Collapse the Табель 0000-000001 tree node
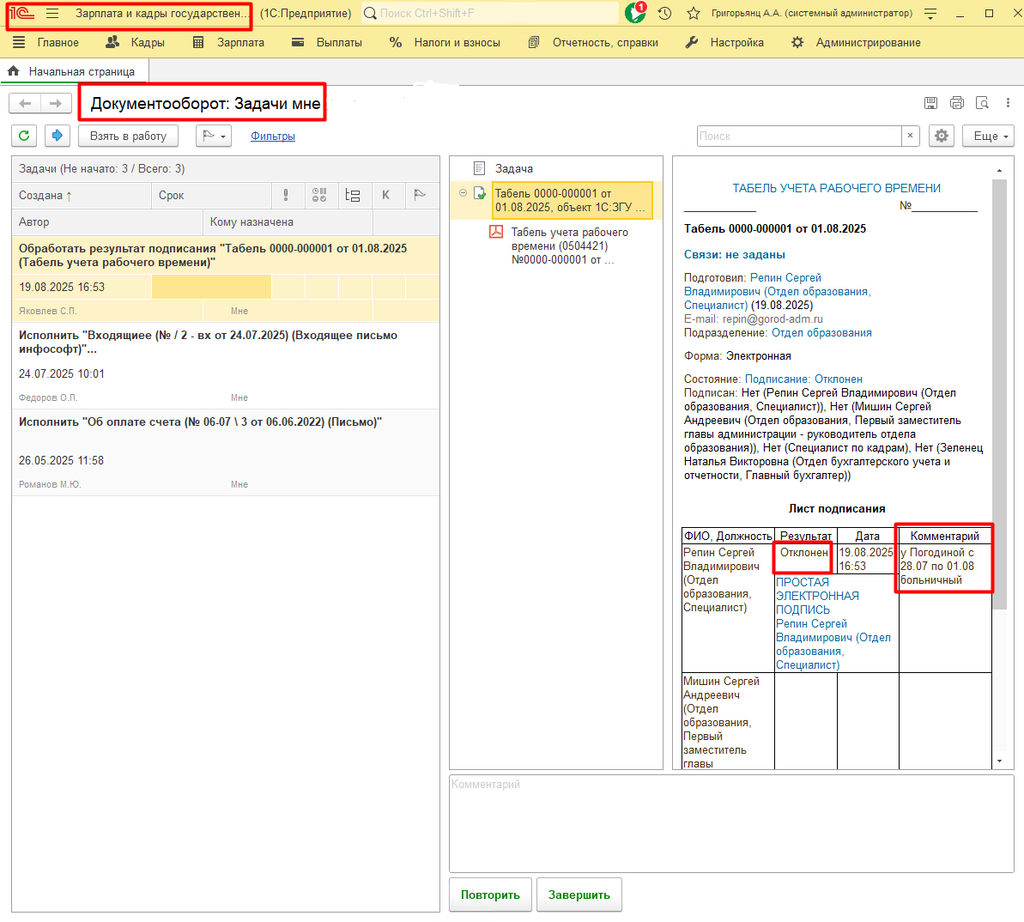Screen dimensions: 1024x922 463,194
